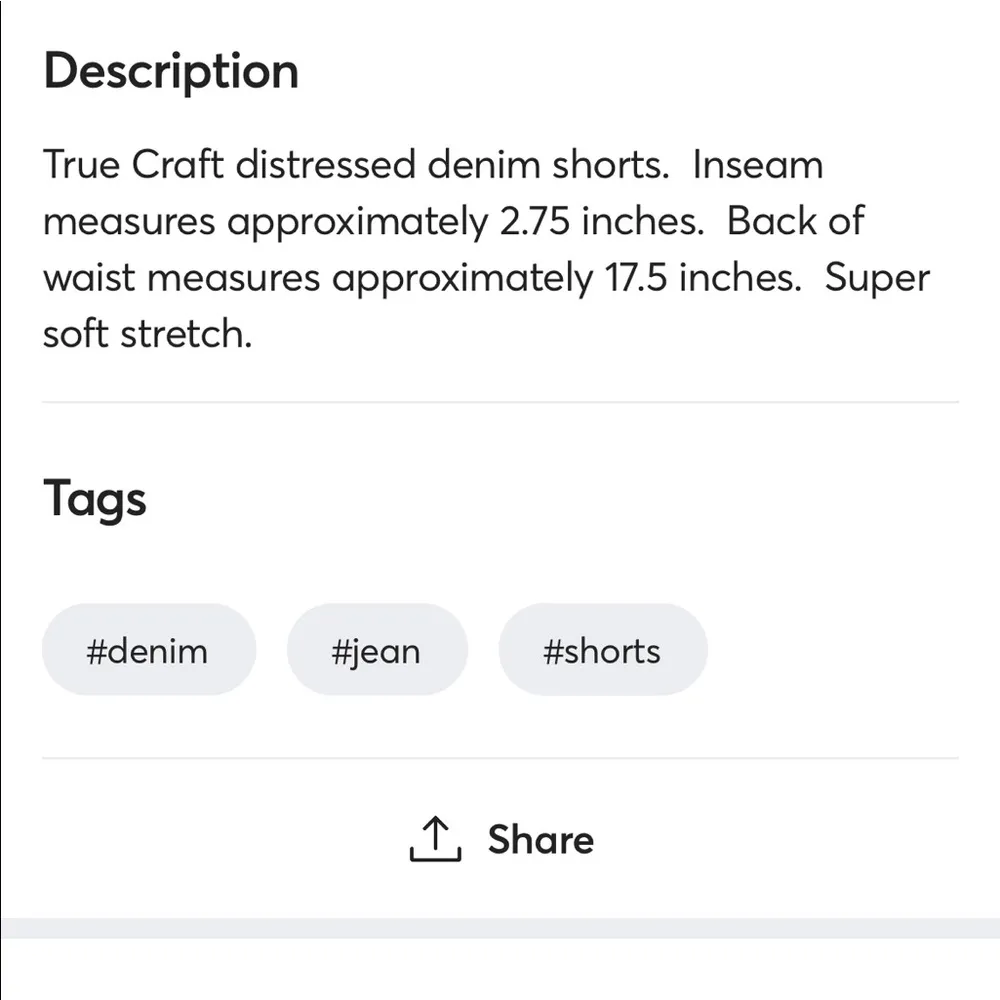Select the #denim tag chip
The height and width of the screenshot is (1000, 1000).
148,651
